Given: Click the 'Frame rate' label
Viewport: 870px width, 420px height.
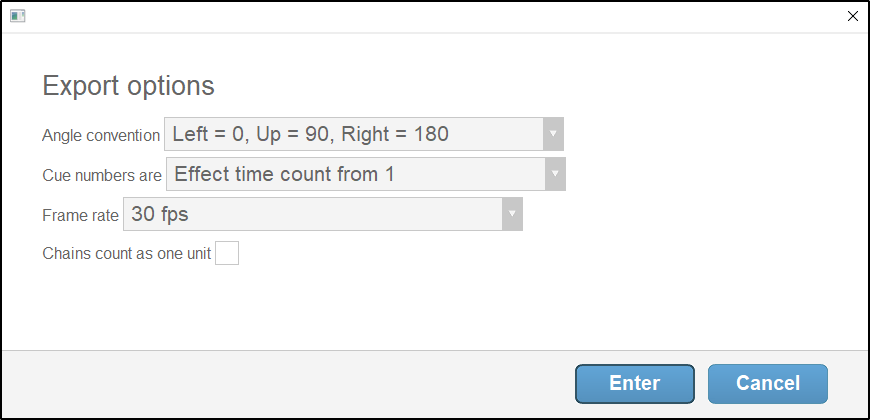Looking at the screenshot, I should pyautogui.click(x=80, y=215).
